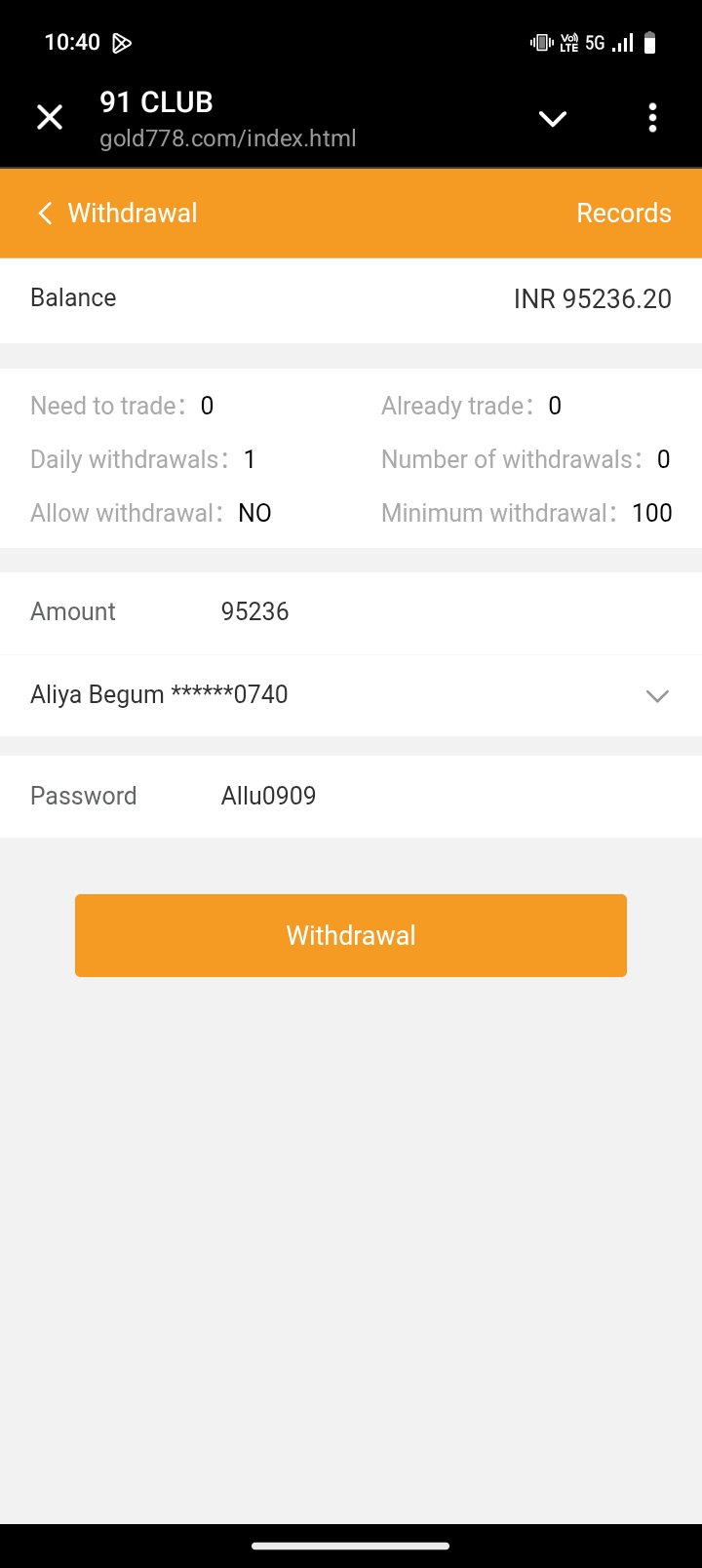This screenshot has width=702, height=1568.
Task: Select Aliya Begum bank account row
Action: coord(292,695)
